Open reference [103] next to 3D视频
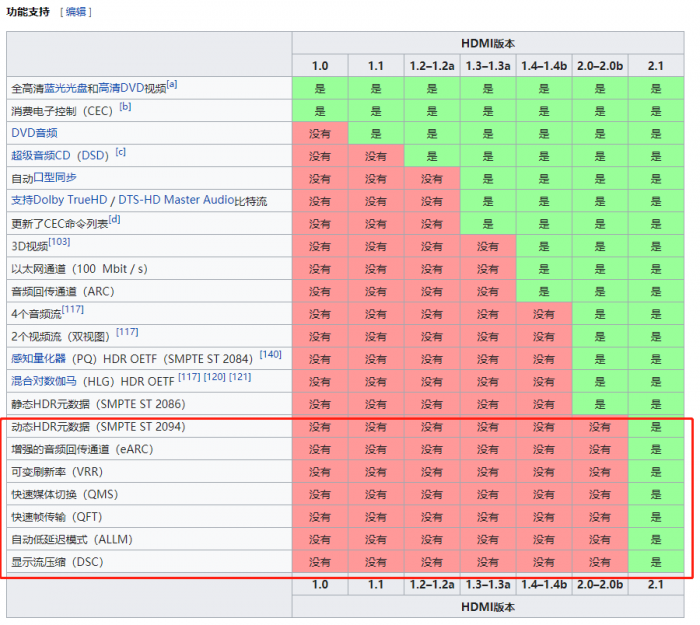The width and height of the screenshot is (700, 625). 59,242
